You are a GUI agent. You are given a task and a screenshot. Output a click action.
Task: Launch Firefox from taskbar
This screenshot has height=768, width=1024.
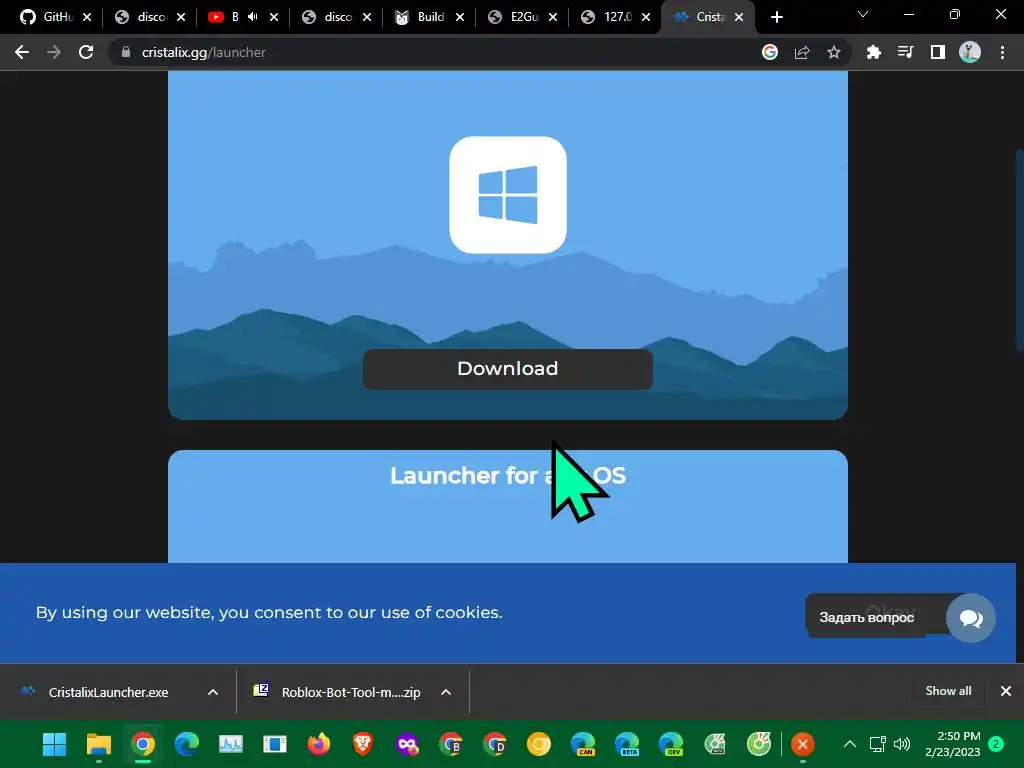(319, 744)
